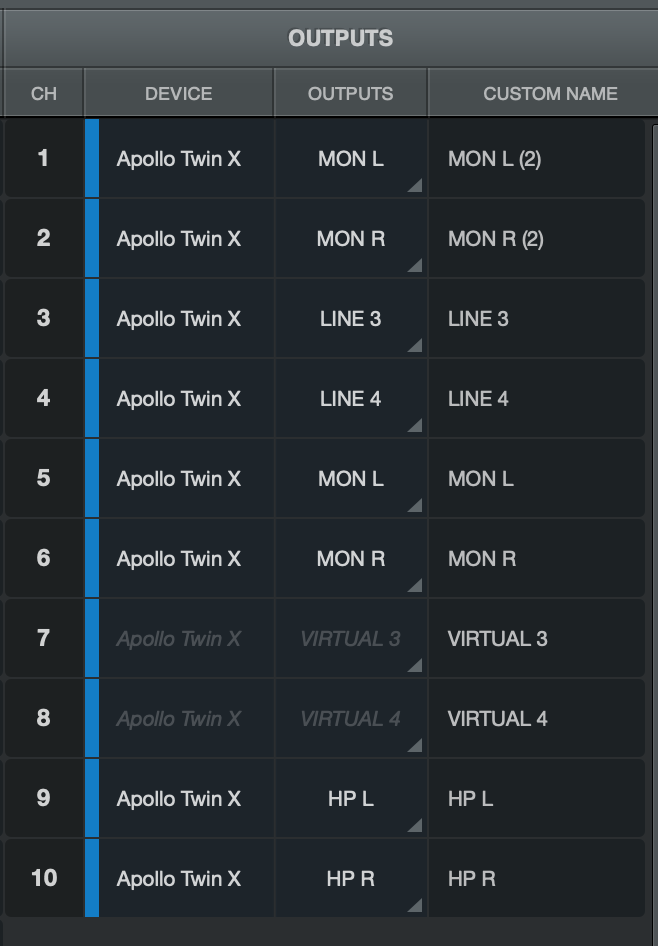The image size is (658, 946).
Task: Open the HP L output dropdown
Action: [351, 799]
